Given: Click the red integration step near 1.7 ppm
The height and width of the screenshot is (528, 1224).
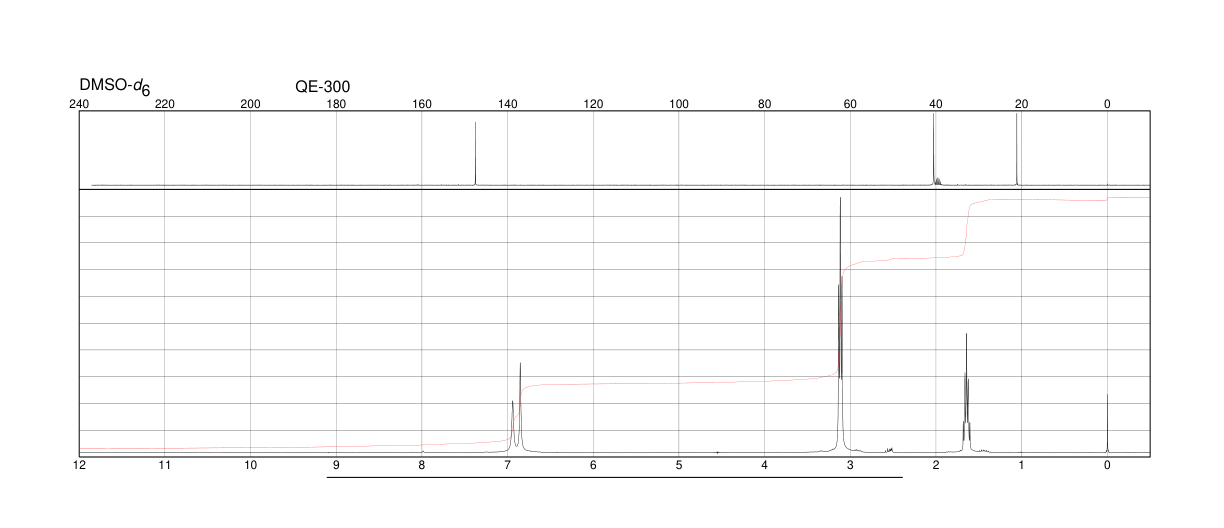Looking at the screenshot, I should pos(966,230).
